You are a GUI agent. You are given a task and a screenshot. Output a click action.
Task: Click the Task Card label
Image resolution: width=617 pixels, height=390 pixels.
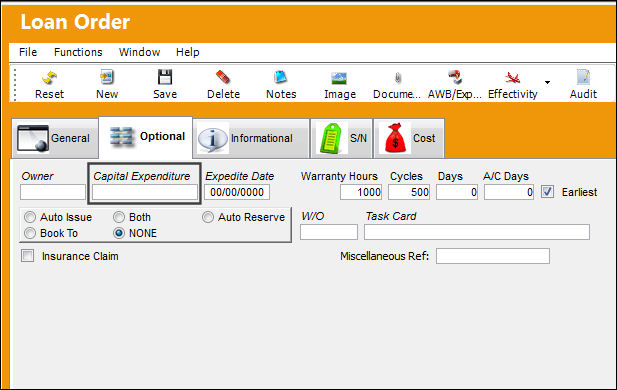[x=391, y=216]
